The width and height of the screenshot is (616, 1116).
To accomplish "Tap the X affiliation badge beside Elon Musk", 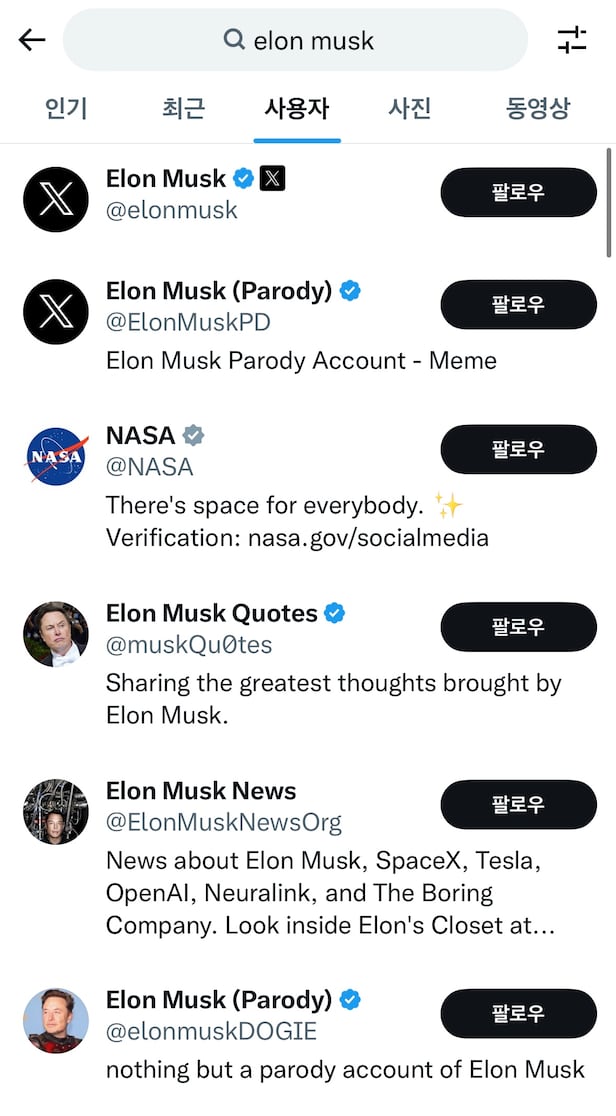I will [272, 179].
